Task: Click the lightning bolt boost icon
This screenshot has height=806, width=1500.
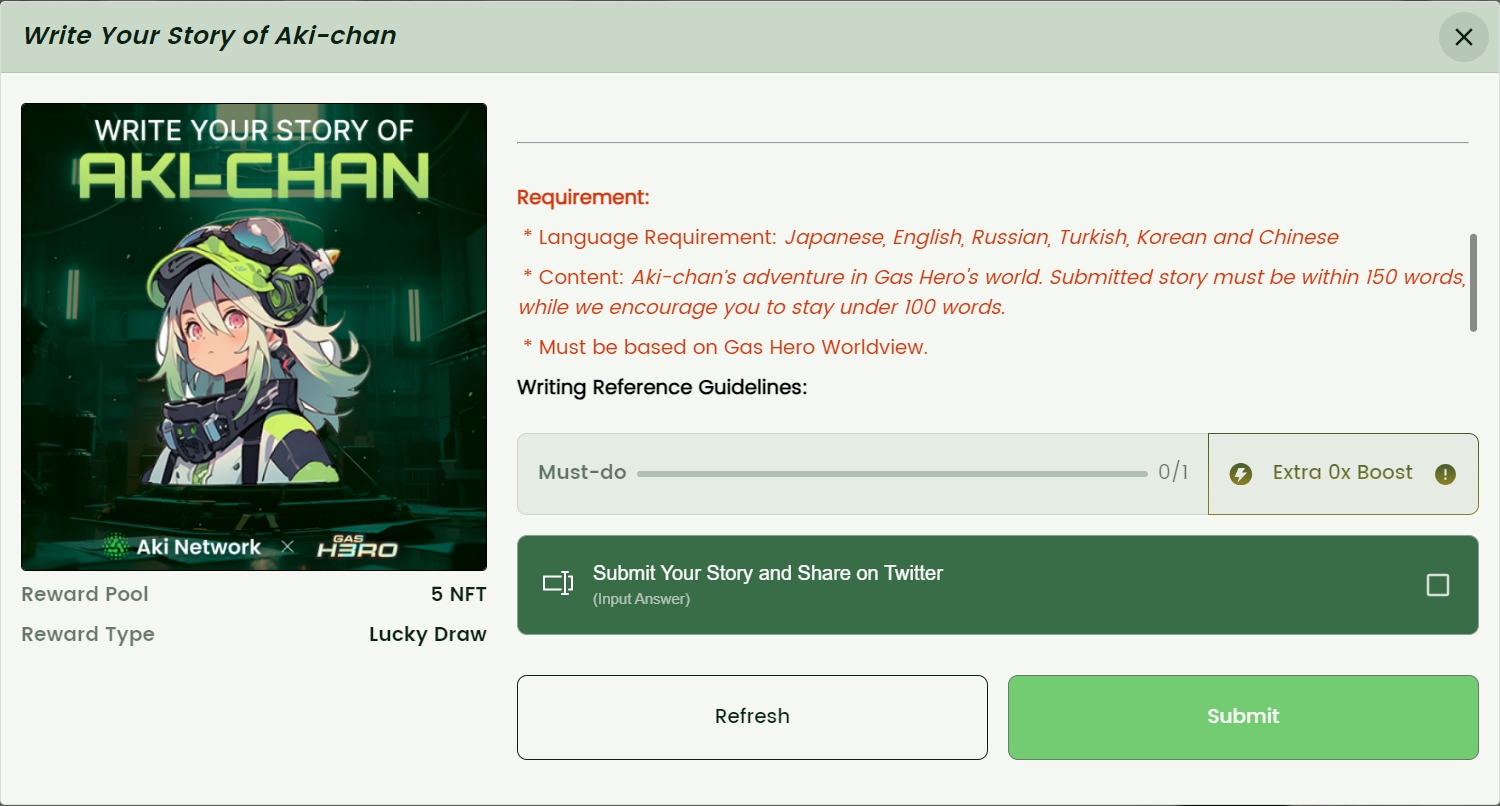Action: click(x=1241, y=474)
